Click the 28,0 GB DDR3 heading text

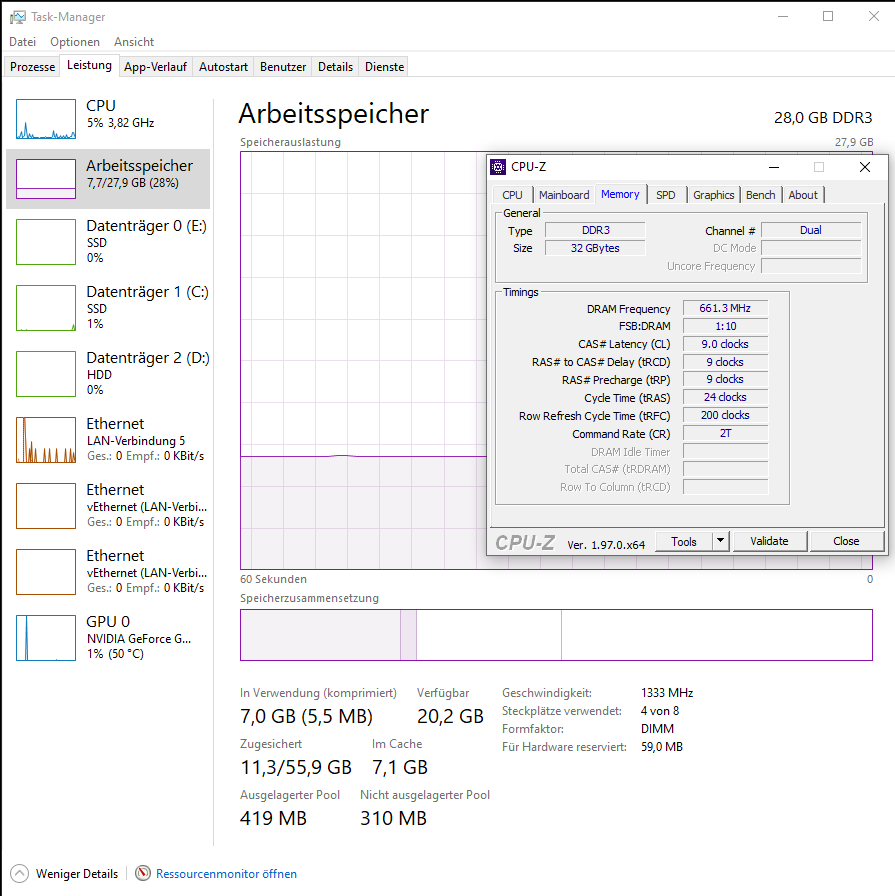pos(823,118)
